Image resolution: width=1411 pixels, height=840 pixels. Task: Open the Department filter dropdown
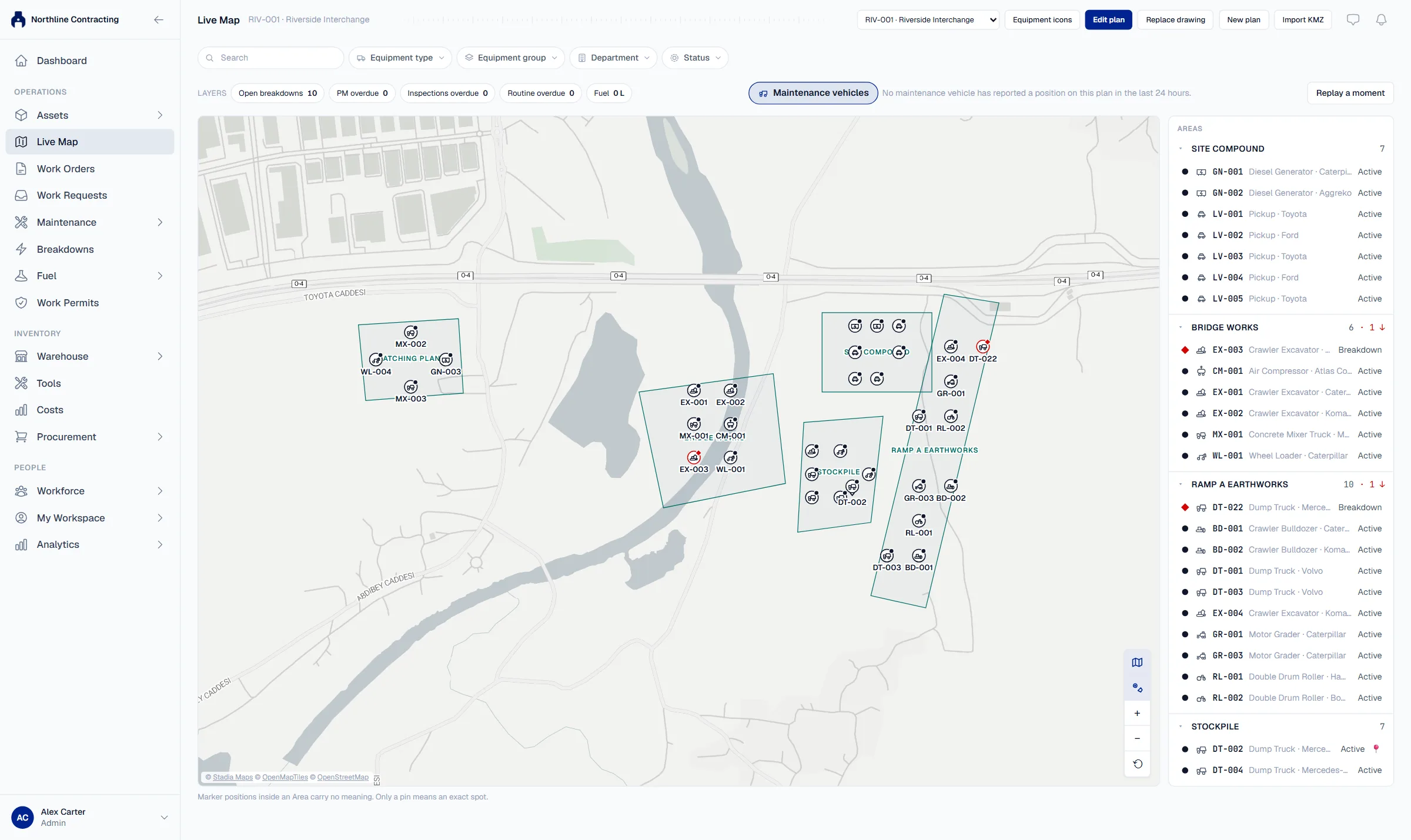click(x=614, y=58)
